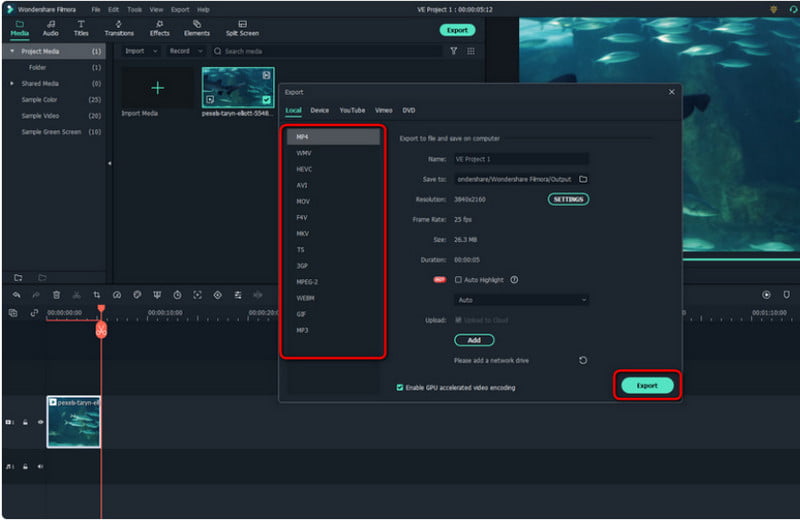800x520 pixels.
Task: Enable the Auto Highlight checkbox
Action: point(458,280)
